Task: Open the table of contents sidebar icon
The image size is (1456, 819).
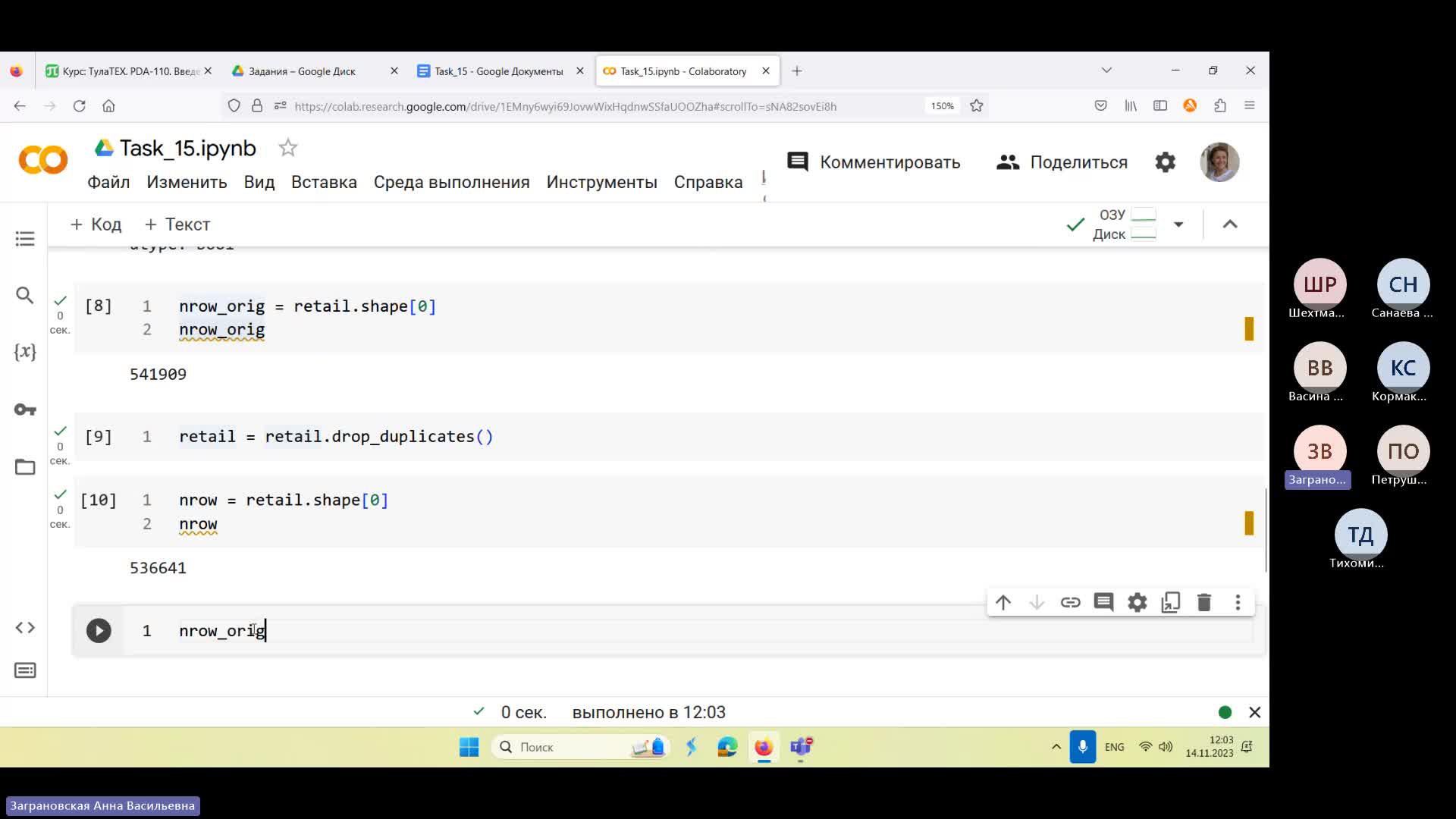Action: click(25, 239)
